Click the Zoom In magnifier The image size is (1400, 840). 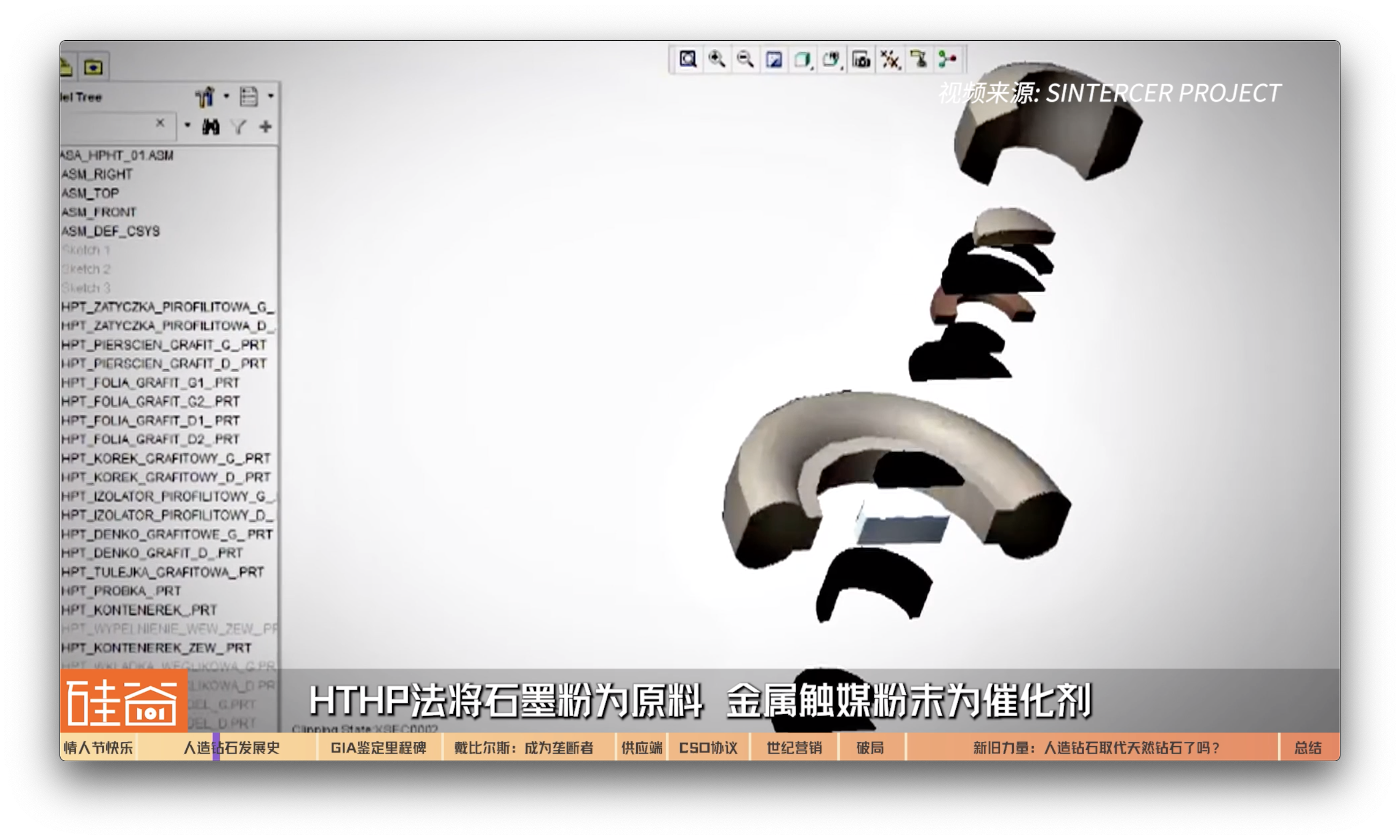coord(717,60)
